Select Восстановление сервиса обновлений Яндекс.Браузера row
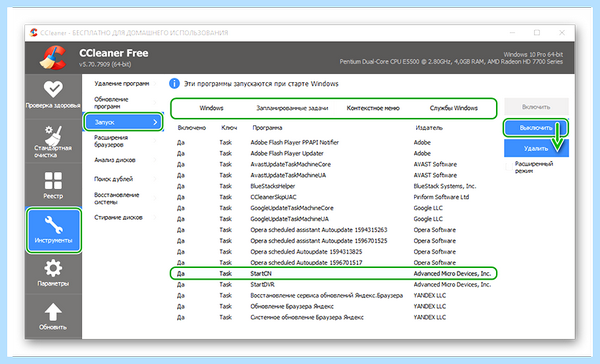The image size is (600, 364). (x=333, y=295)
